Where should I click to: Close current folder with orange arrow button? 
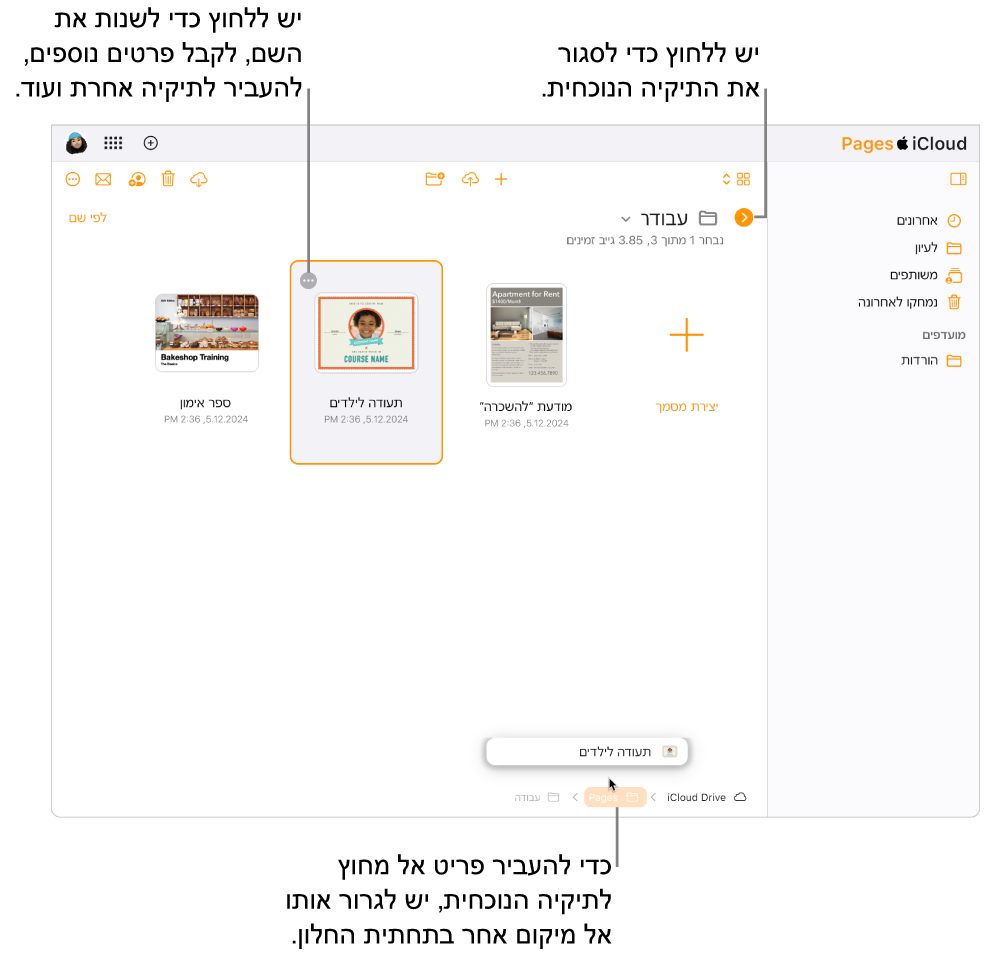(744, 218)
